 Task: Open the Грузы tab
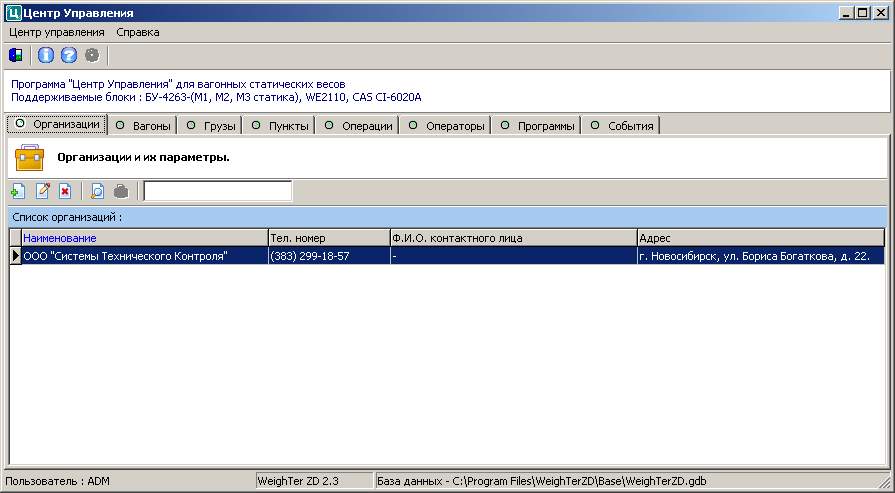pyautogui.click(x=211, y=126)
